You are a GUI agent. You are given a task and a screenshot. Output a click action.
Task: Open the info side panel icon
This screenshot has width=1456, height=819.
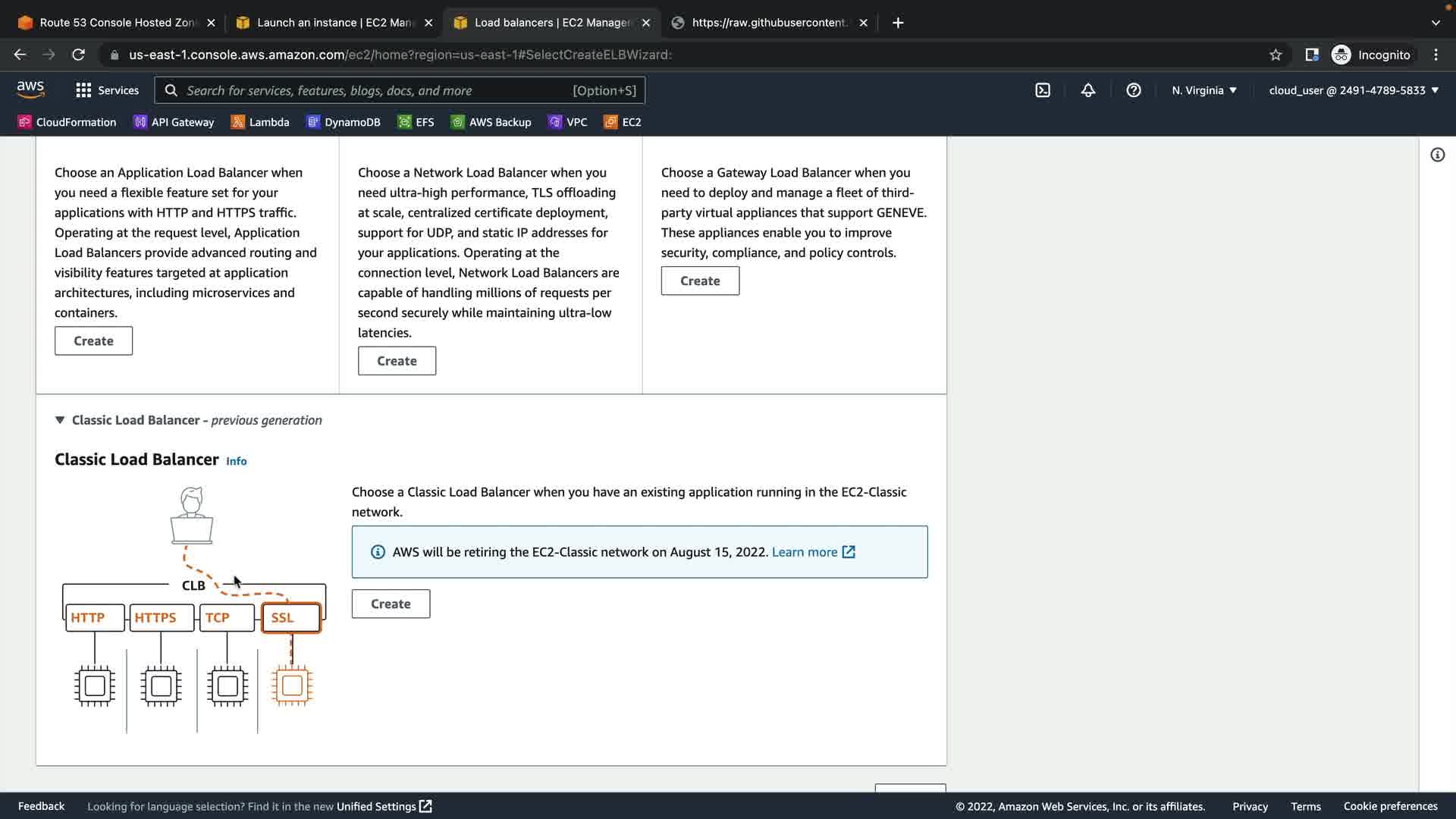pyautogui.click(x=1437, y=155)
